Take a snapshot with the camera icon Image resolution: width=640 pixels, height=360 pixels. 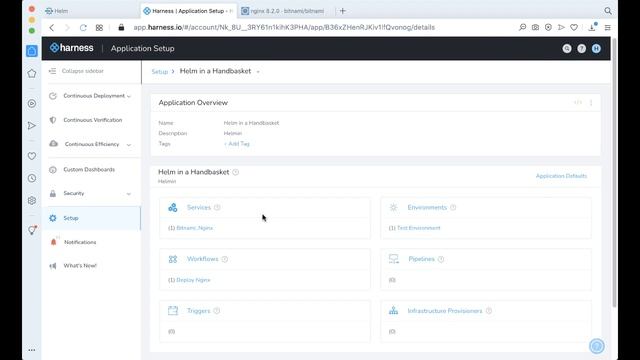click(535, 27)
